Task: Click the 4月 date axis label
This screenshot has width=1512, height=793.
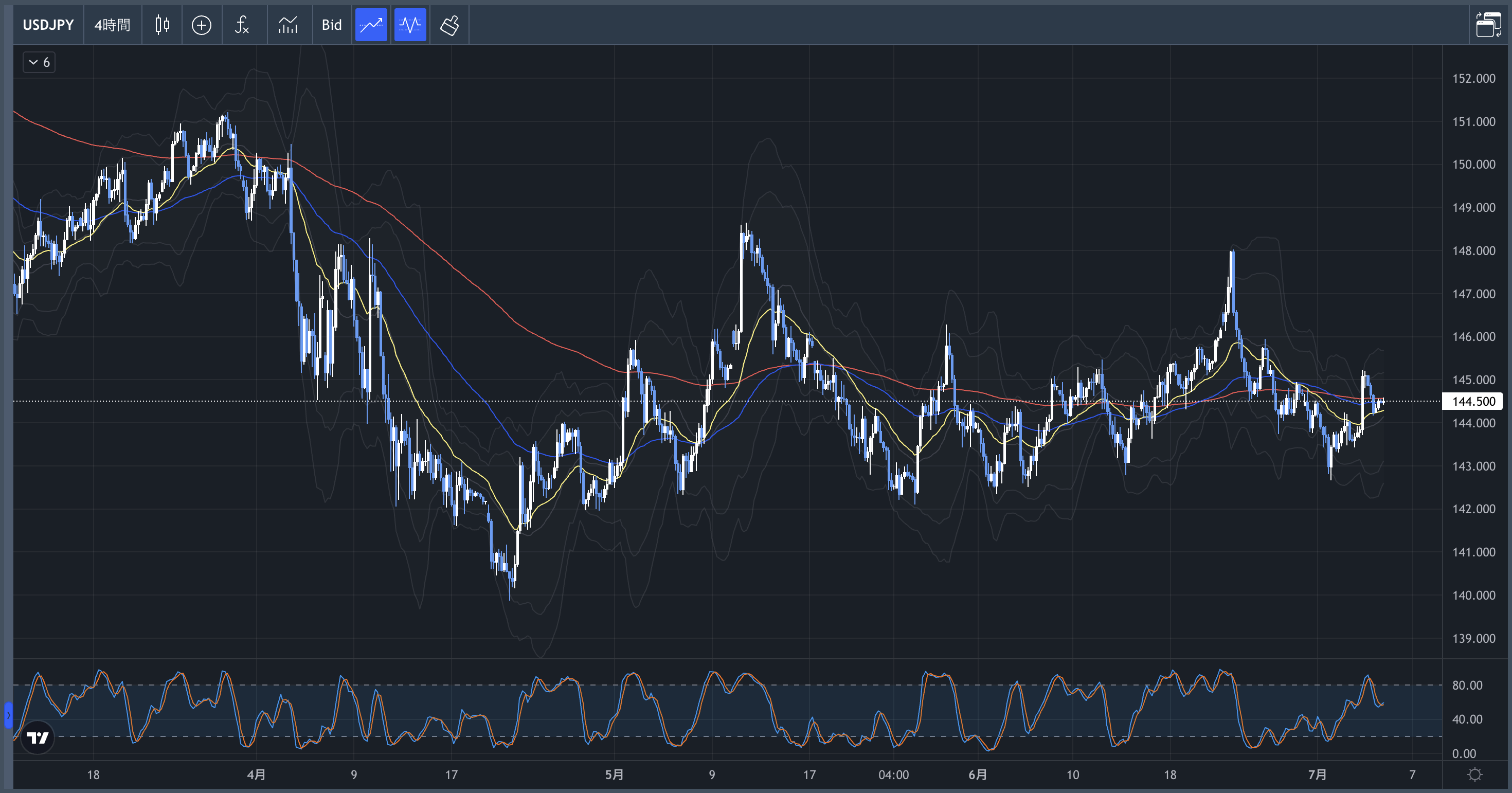Action: click(x=256, y=775)
